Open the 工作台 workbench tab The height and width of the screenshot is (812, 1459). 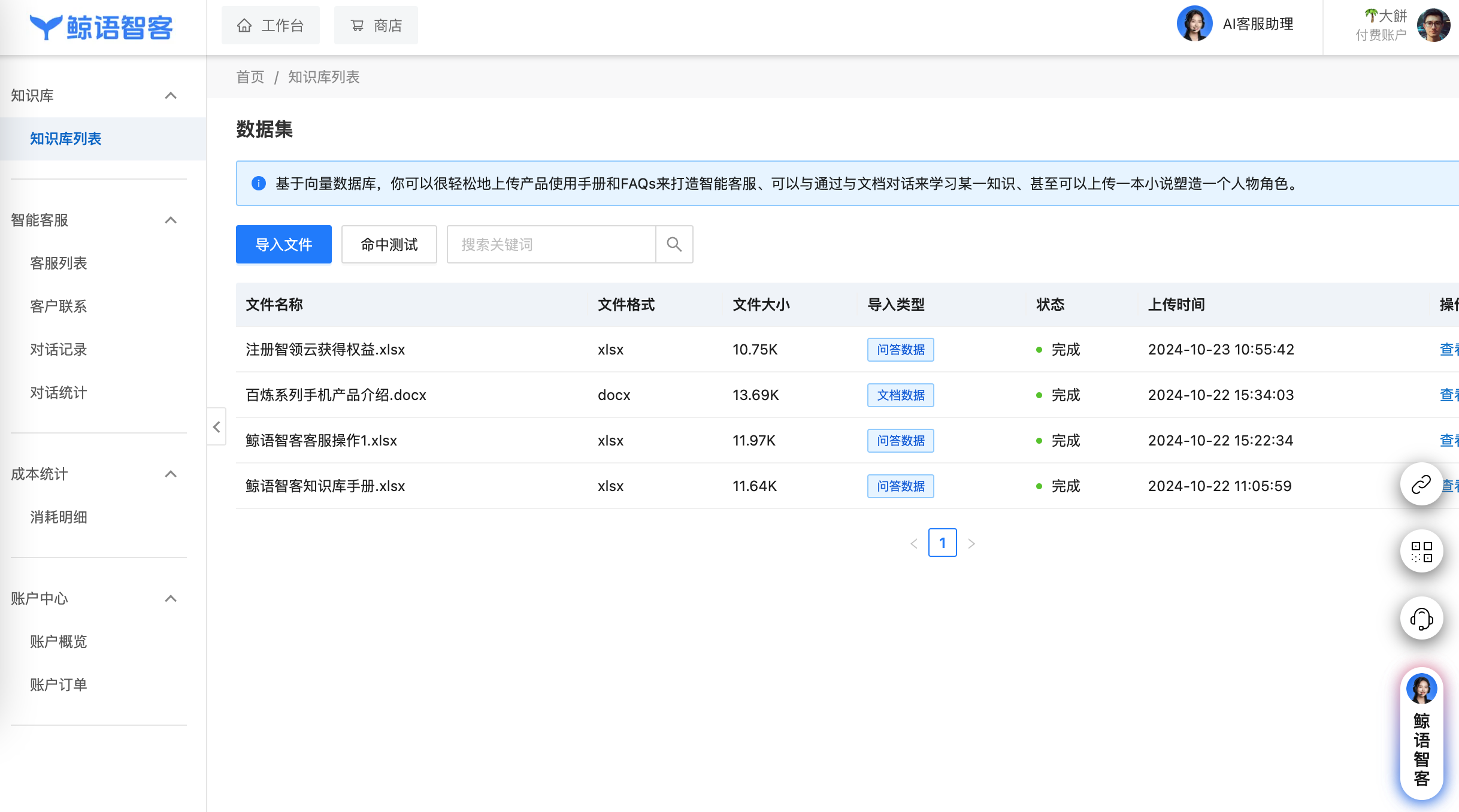click(x=271, y=25)
